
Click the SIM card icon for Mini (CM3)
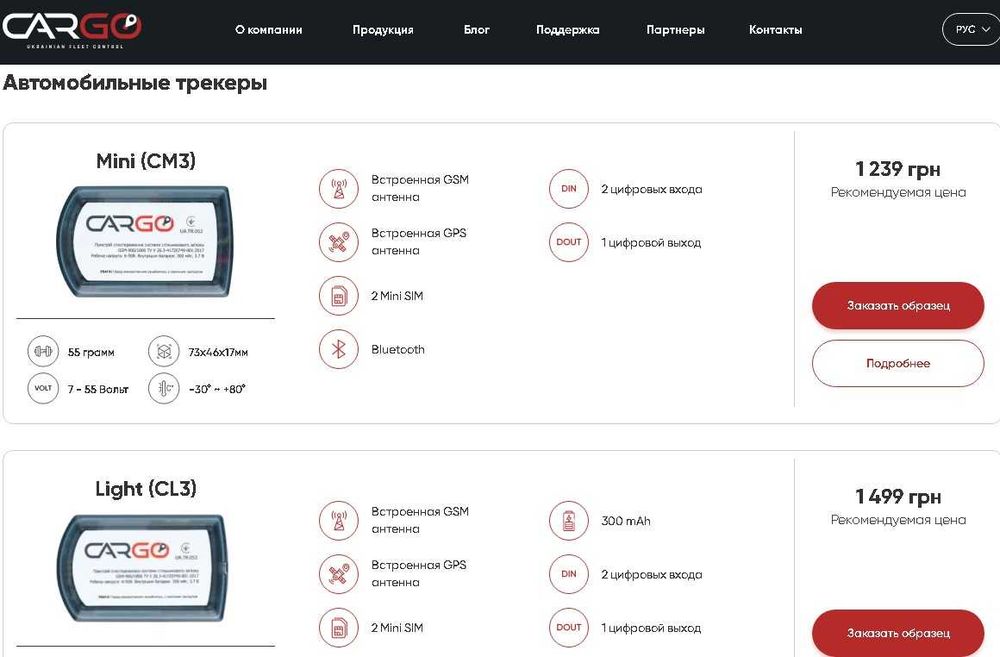(339, 296)
